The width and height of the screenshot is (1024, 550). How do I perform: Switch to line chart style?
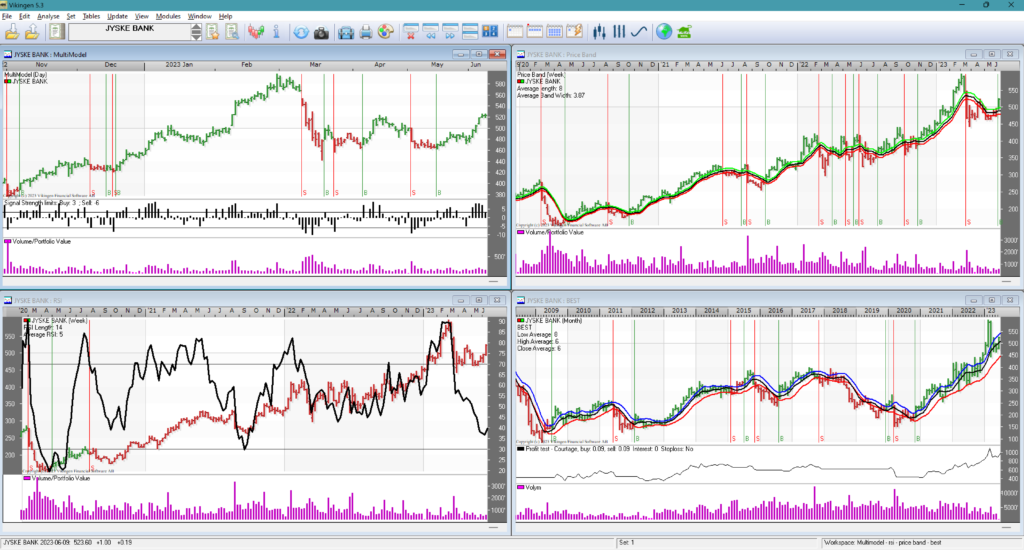[639, 31]
